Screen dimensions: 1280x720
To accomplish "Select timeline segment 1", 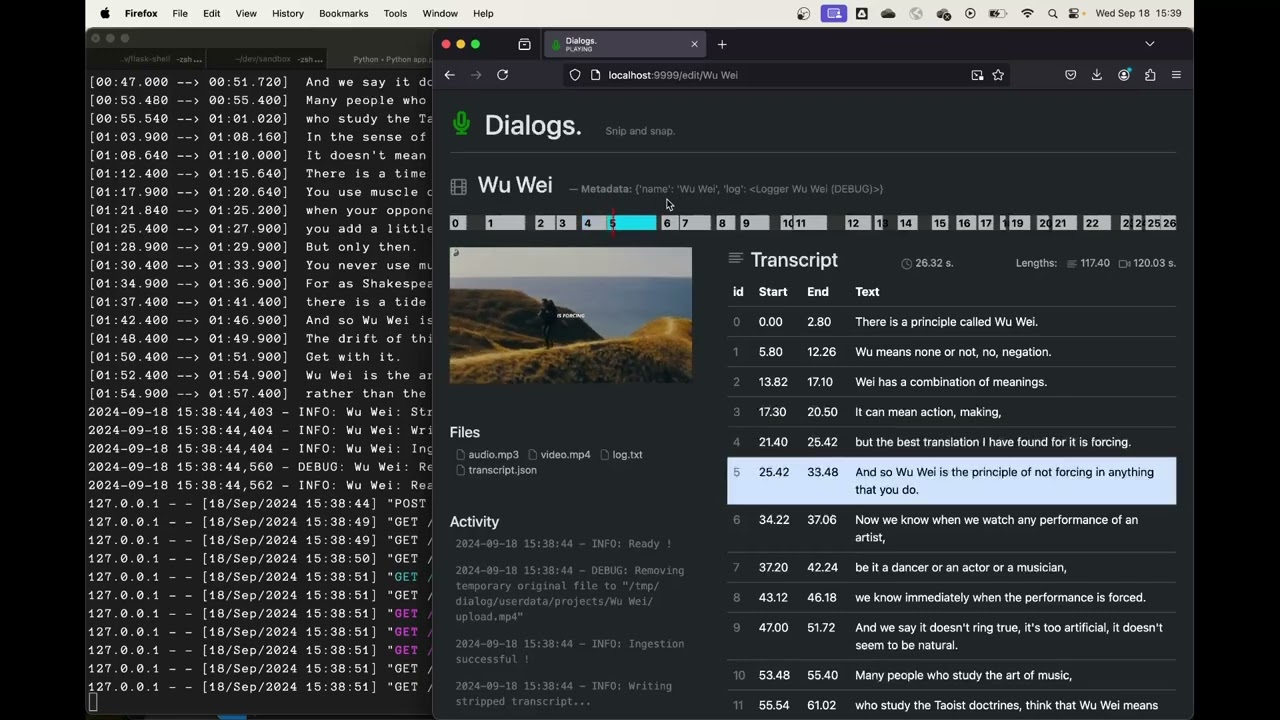I will [x=505, y=223].
